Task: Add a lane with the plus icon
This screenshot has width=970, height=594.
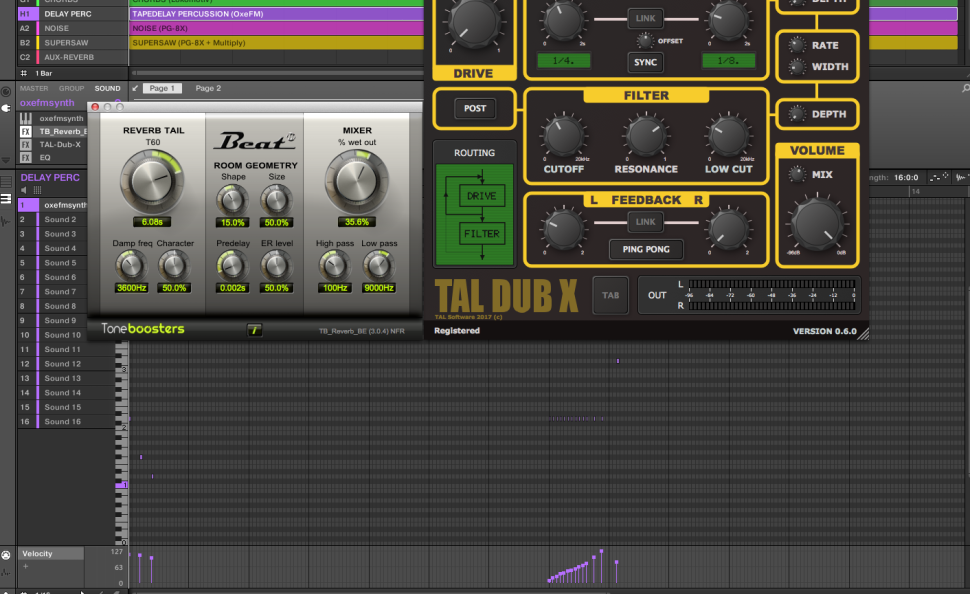Action: click(26, 566)
